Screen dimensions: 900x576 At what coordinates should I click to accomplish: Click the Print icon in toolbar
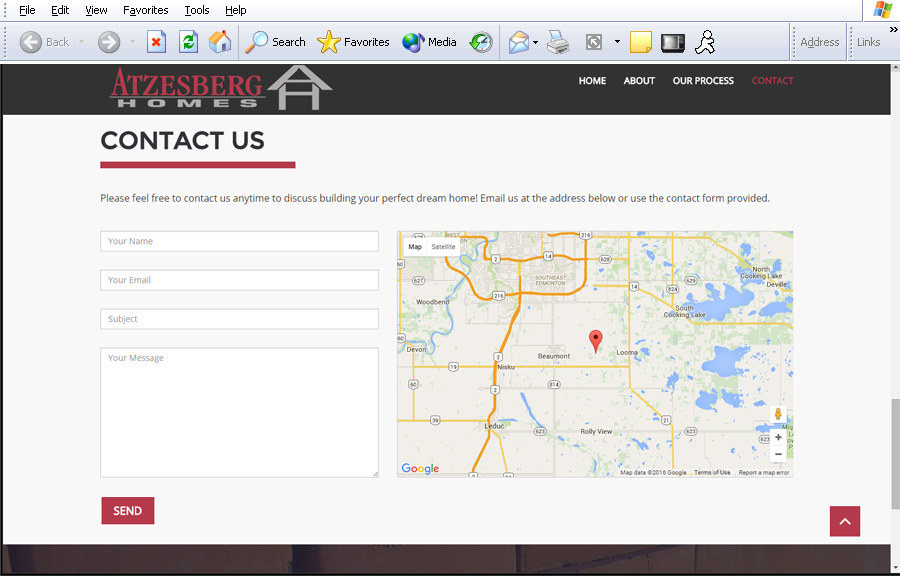558,42
